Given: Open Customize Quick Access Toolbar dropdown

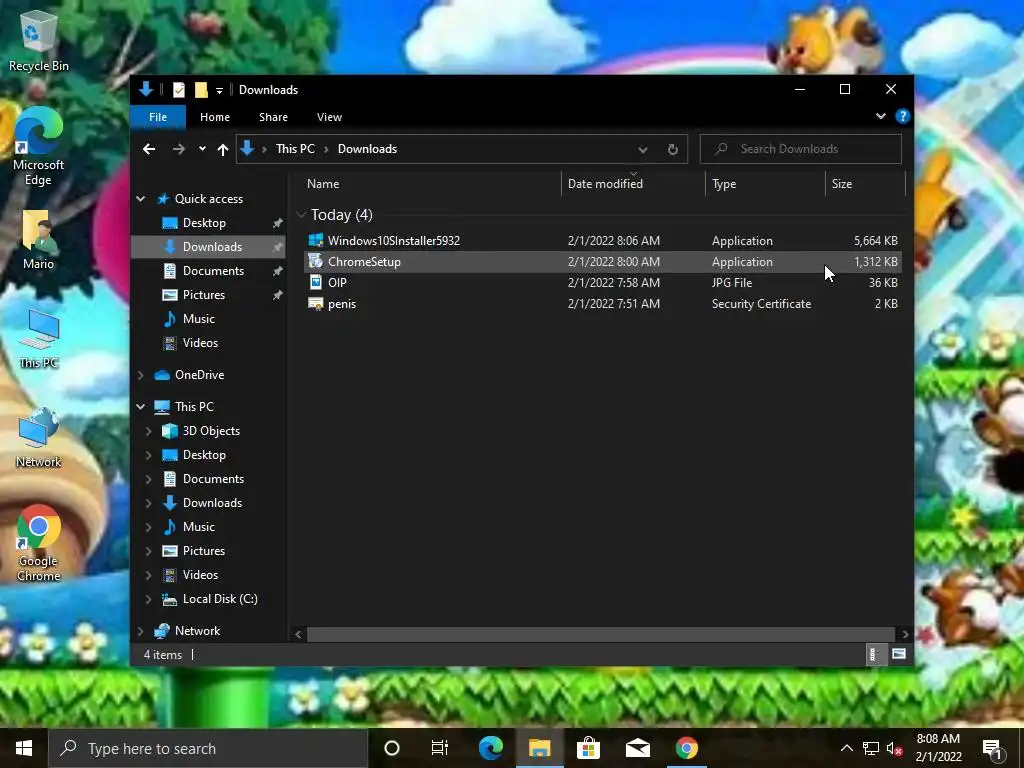Looking at the screenshot, I should pos(219,90).
